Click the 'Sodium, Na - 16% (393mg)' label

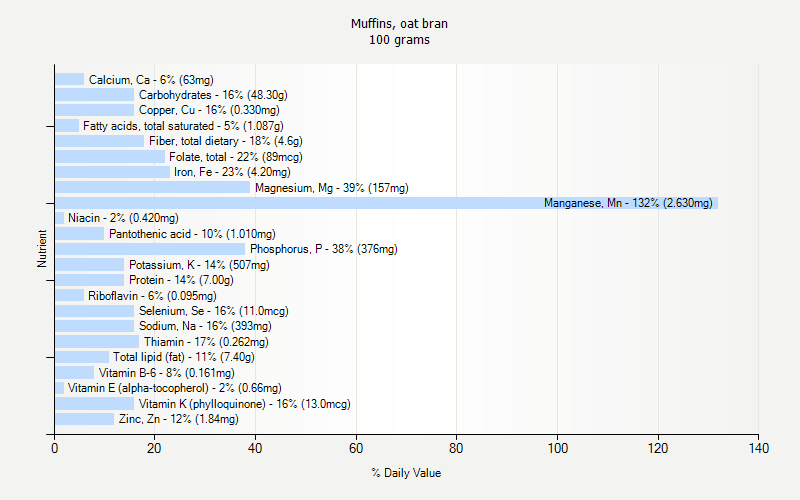[205, 326]
